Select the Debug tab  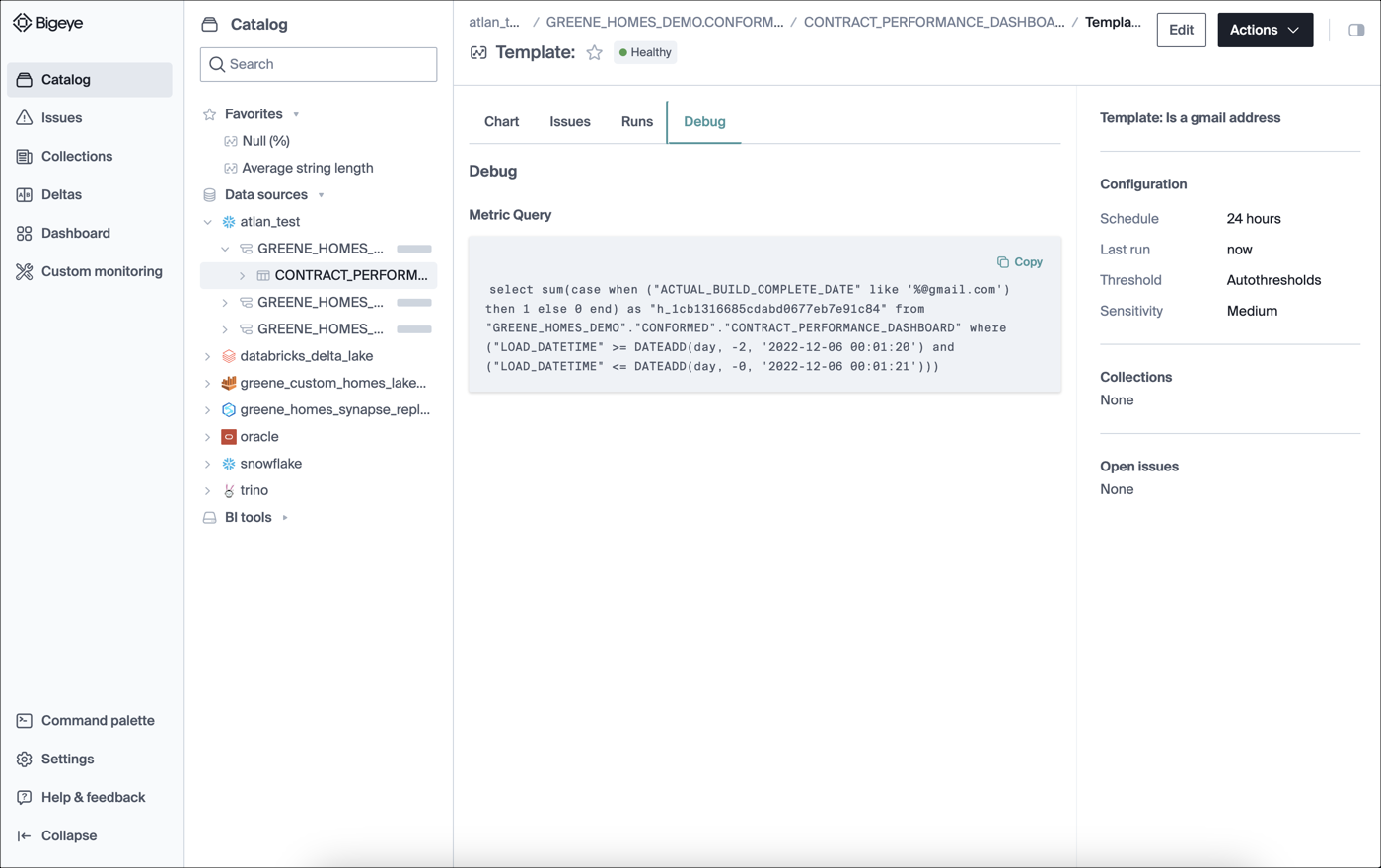click(x=704, y=122)
